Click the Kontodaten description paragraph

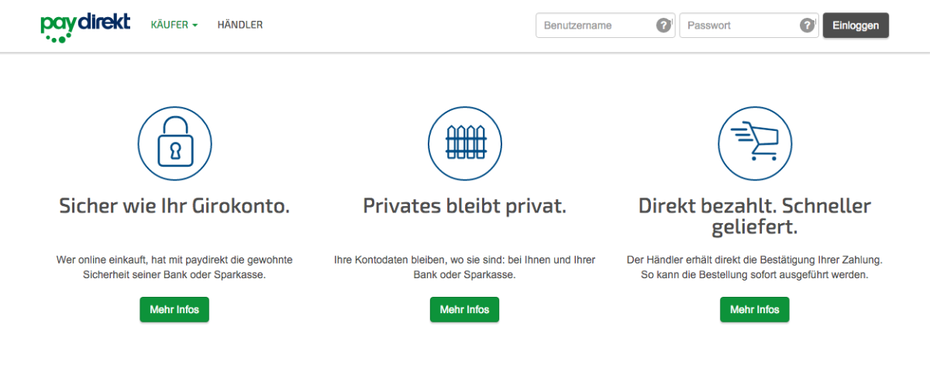tap(464, 268)
